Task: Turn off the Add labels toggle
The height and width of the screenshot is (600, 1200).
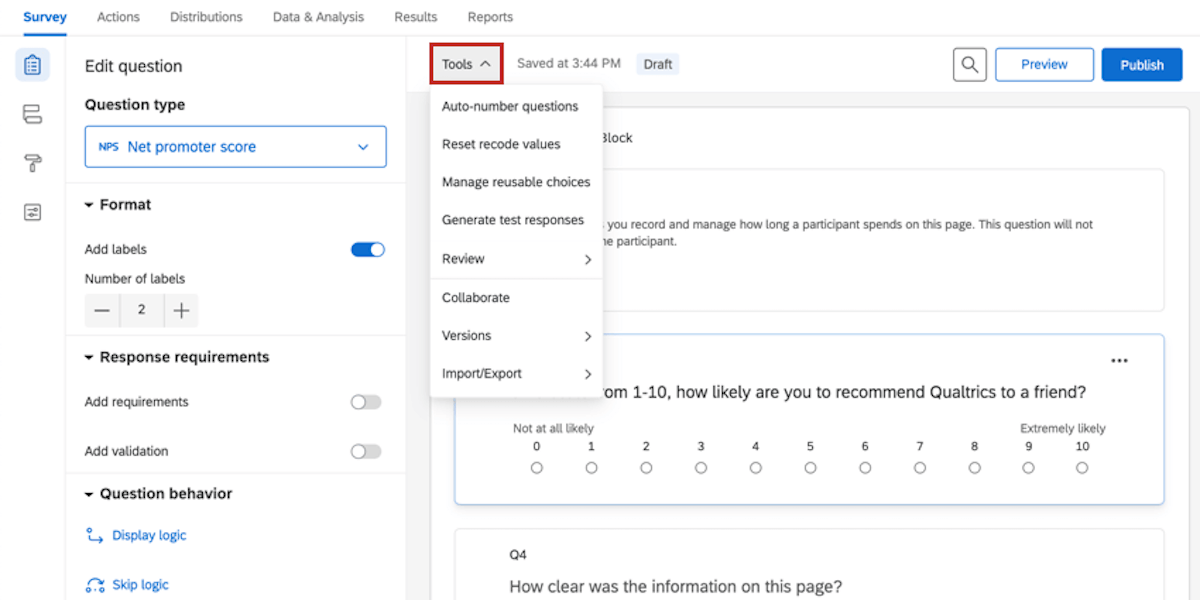Action: click(367, 249)
